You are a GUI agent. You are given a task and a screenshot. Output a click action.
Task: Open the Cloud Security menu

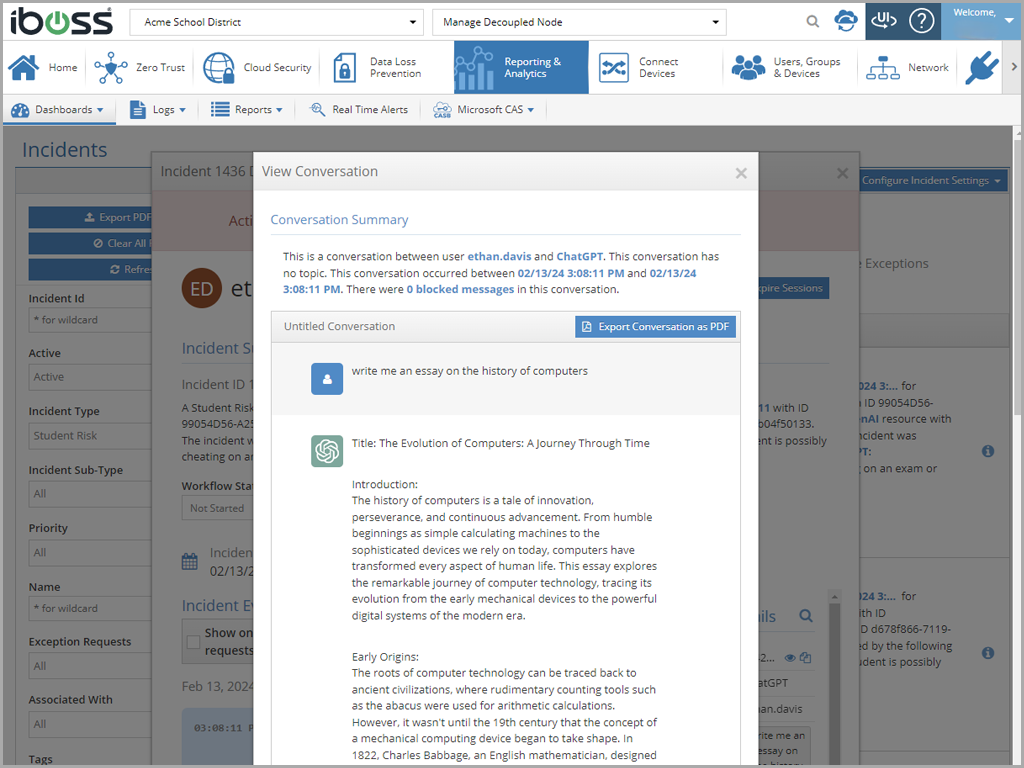tap(257, 67)
